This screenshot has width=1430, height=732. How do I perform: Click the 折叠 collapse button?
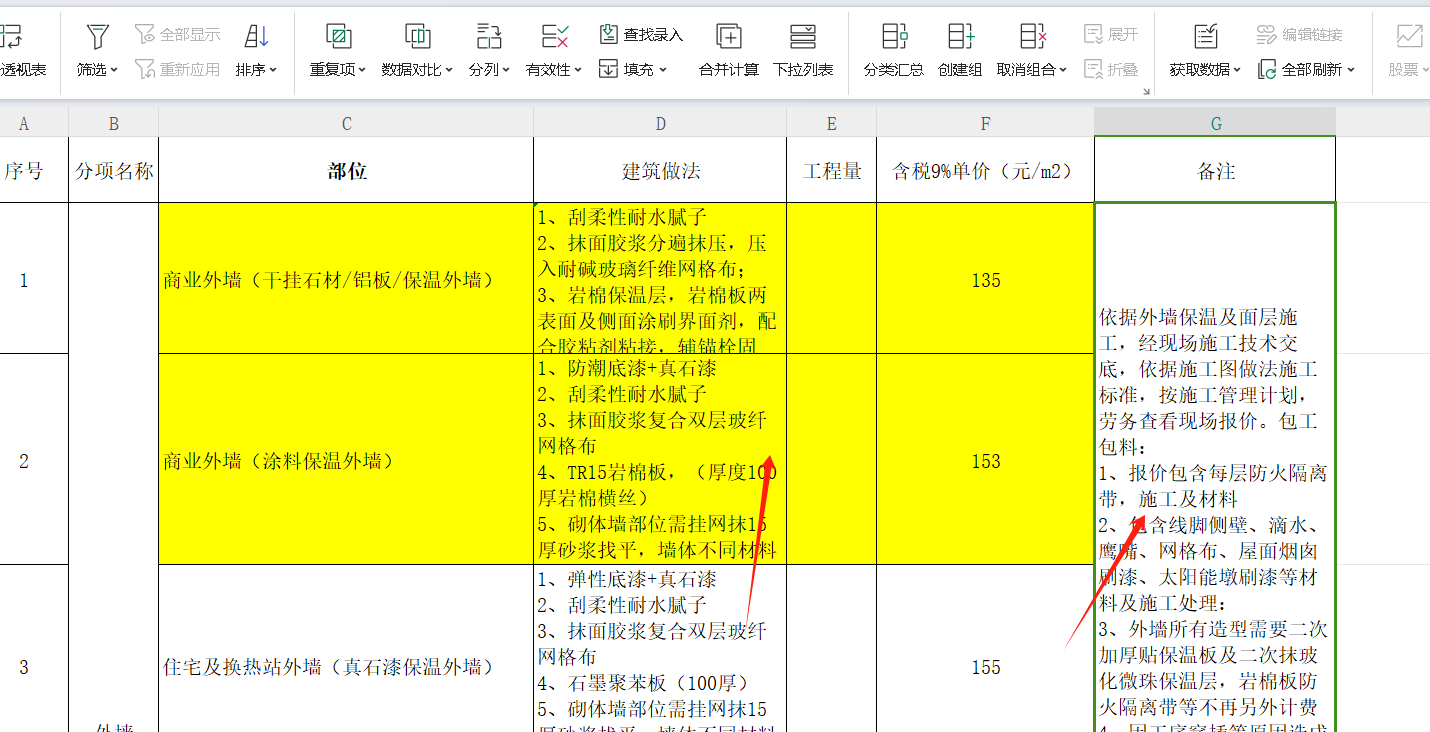click(1111, 69)
